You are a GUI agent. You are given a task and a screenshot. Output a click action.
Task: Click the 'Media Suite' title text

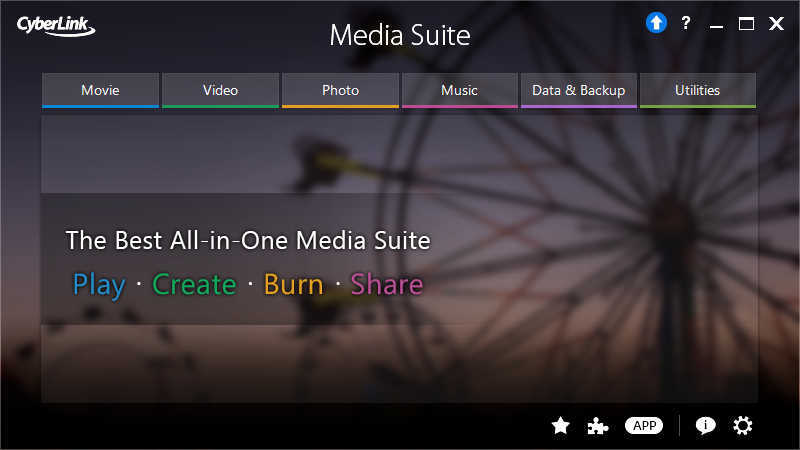[x=400, y=35]
